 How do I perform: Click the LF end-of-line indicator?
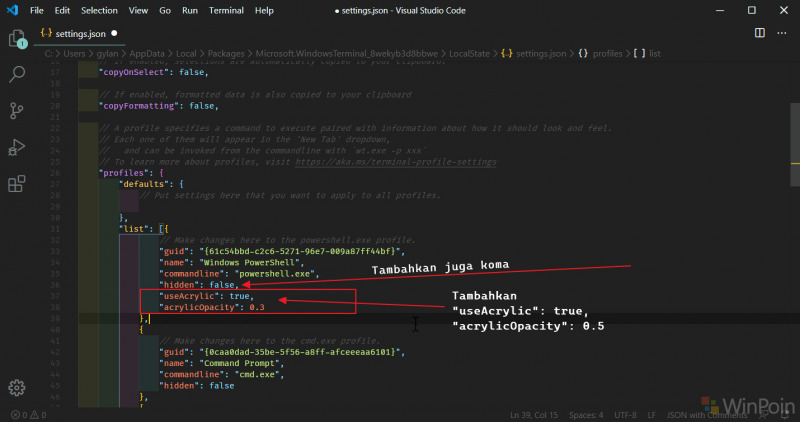point(652,415)
